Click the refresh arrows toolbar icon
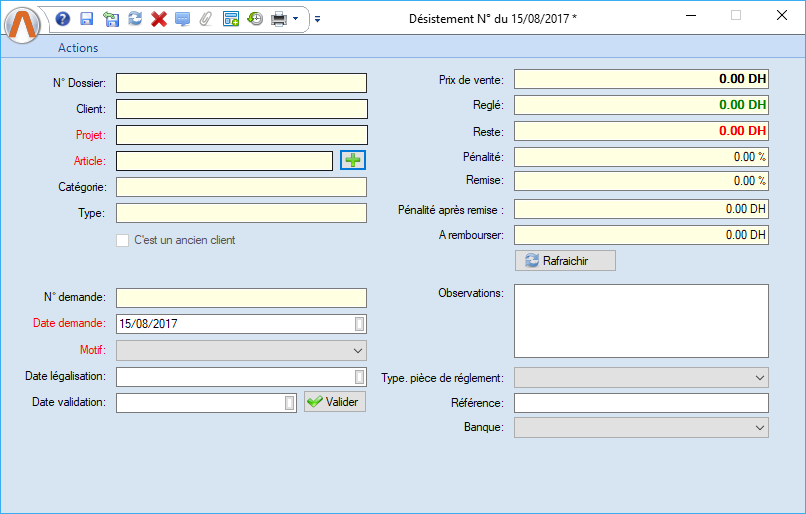This screenshot has height=514, width=806. (x=135, y=19)
